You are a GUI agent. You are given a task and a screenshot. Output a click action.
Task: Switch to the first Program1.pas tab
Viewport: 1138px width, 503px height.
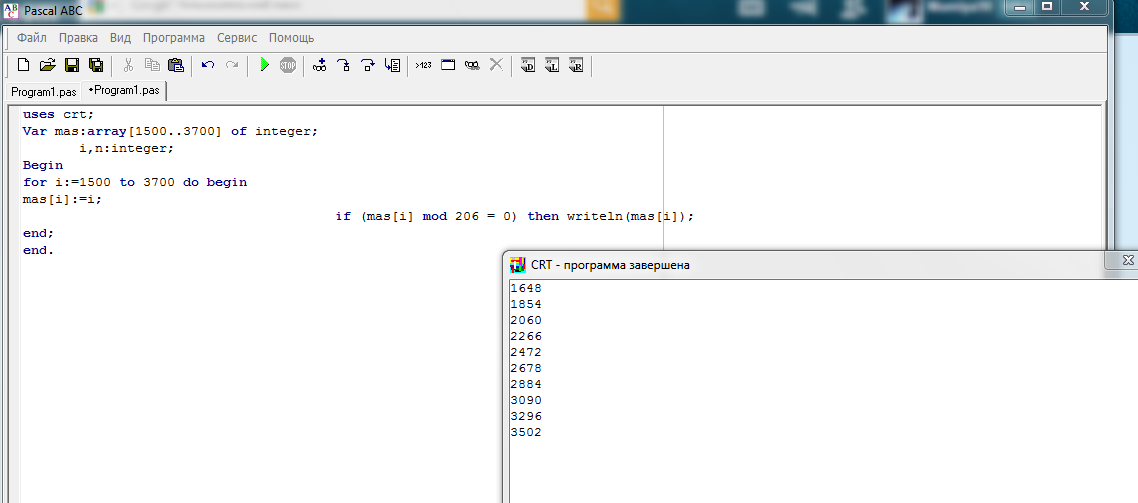point(44,92)
